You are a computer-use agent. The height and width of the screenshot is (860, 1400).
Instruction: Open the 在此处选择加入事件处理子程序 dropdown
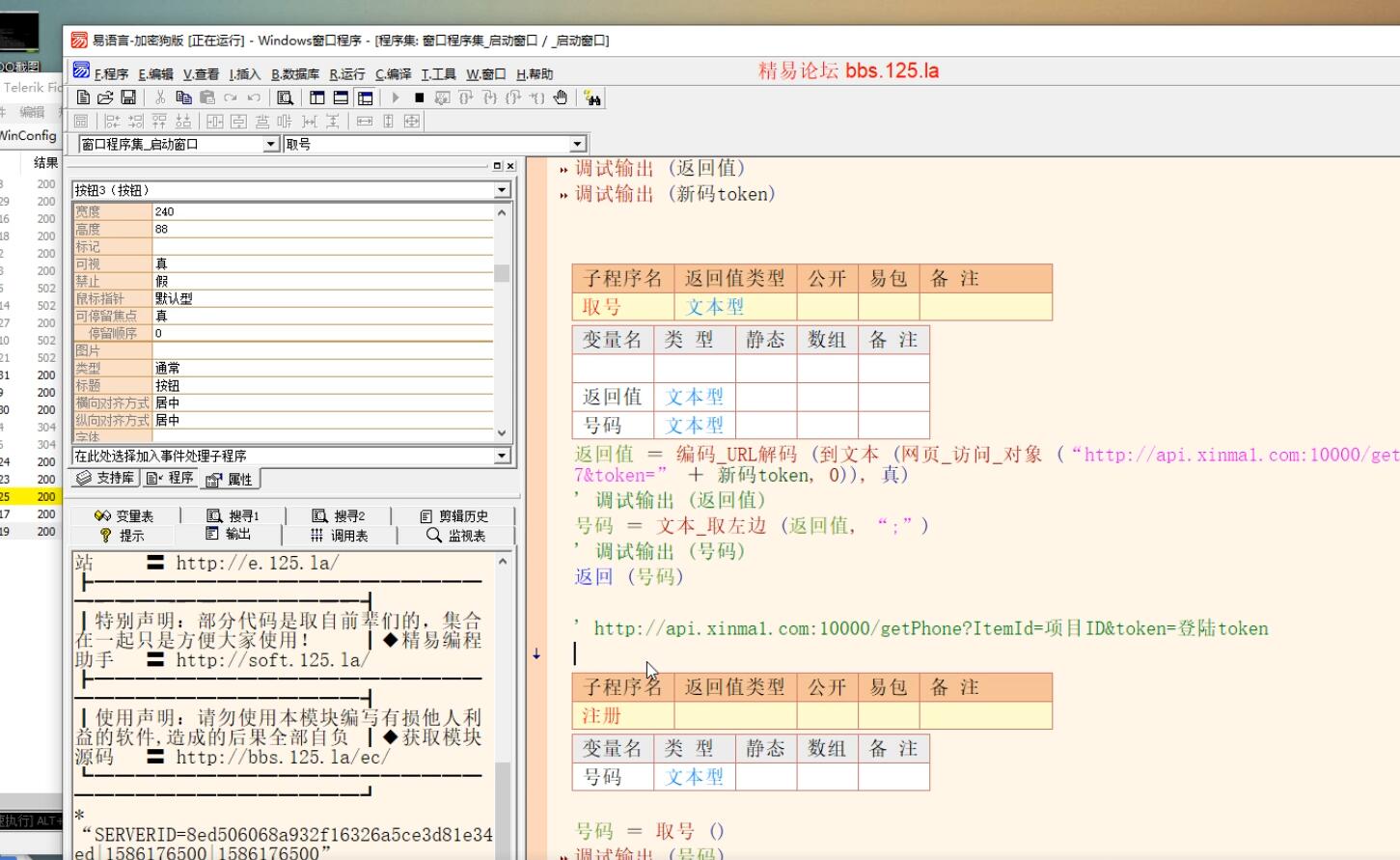pyautogui.click(x=502, y=456)
